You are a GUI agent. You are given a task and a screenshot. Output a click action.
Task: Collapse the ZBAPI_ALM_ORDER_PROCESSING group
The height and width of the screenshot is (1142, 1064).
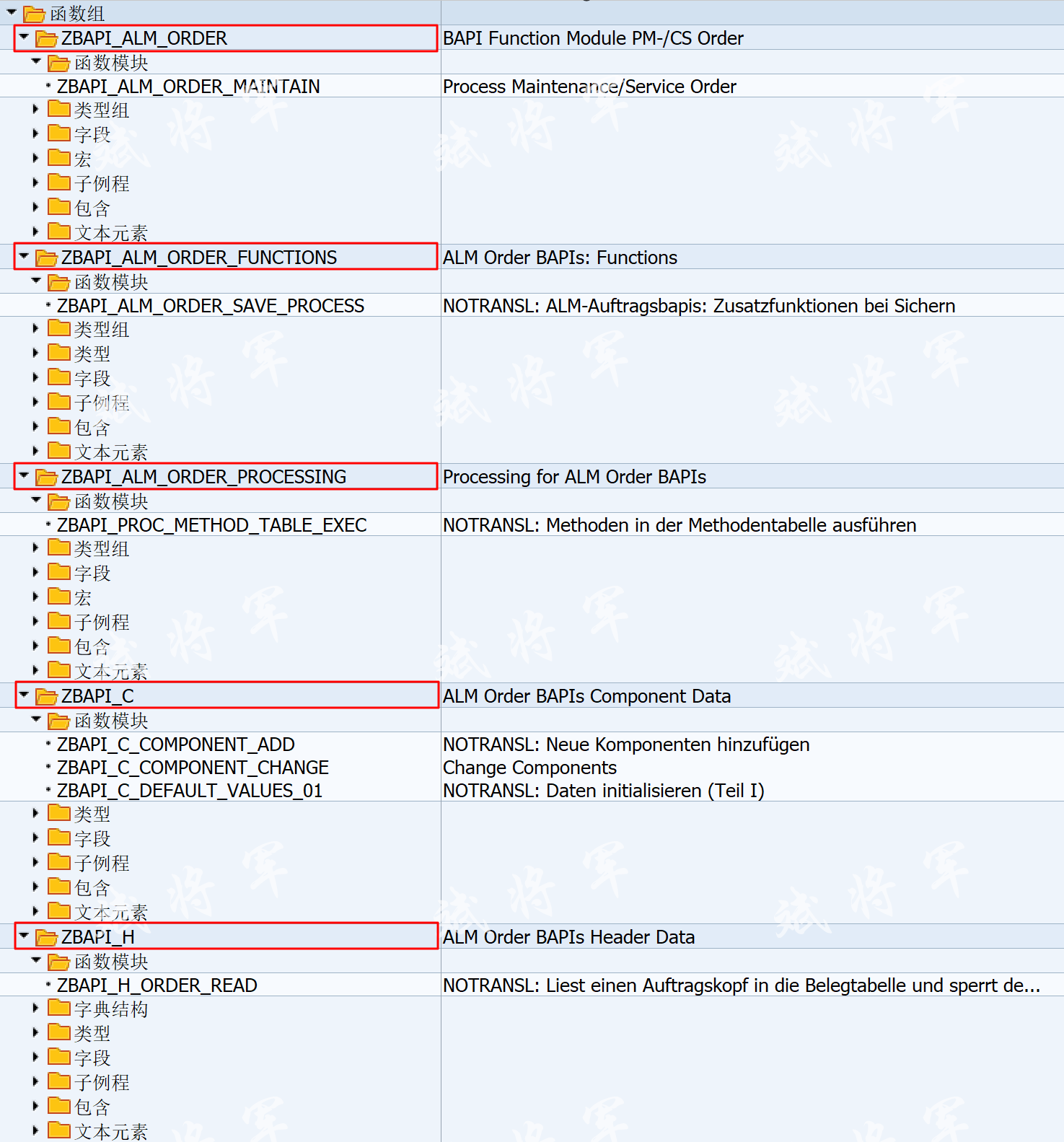click(x=24, y=475)
